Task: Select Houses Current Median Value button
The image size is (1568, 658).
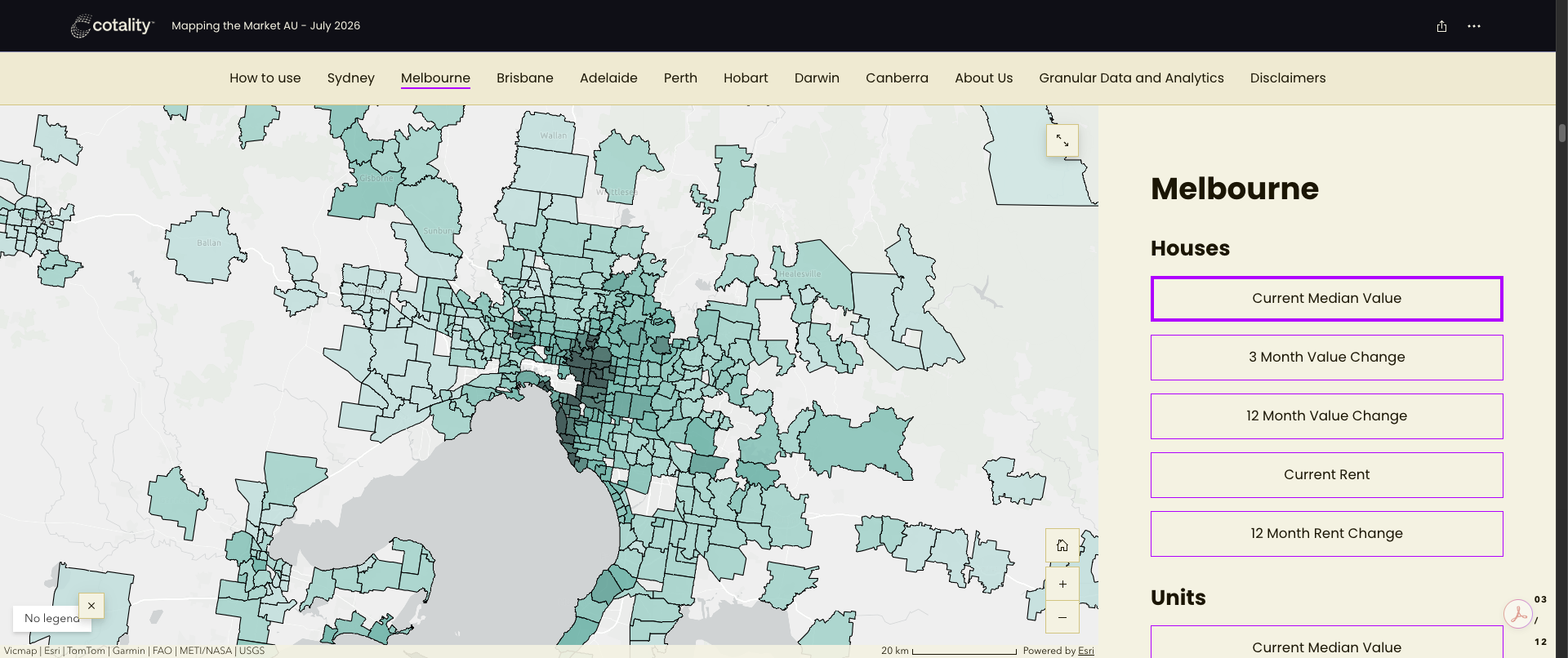Action: [1327, 299]
